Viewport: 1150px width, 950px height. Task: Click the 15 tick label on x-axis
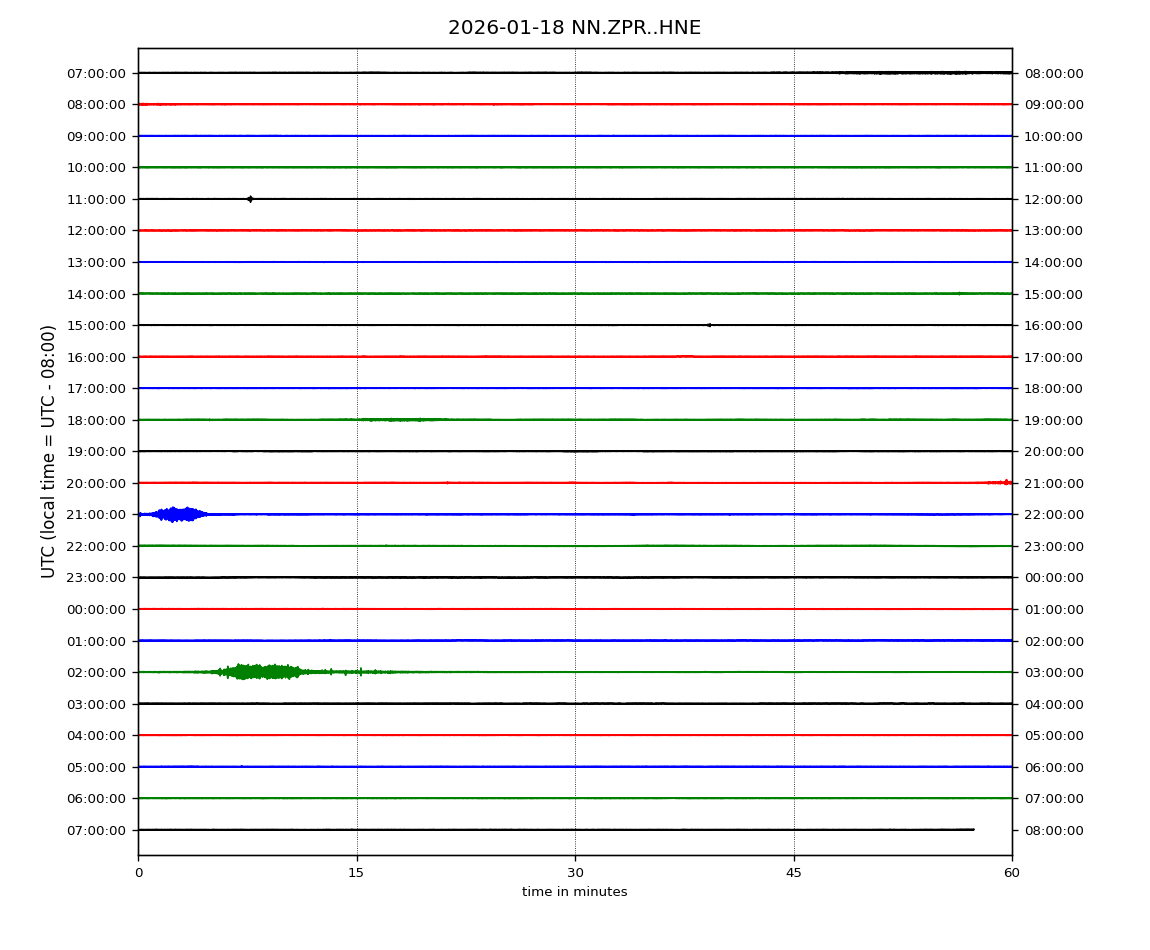(356, 873)
